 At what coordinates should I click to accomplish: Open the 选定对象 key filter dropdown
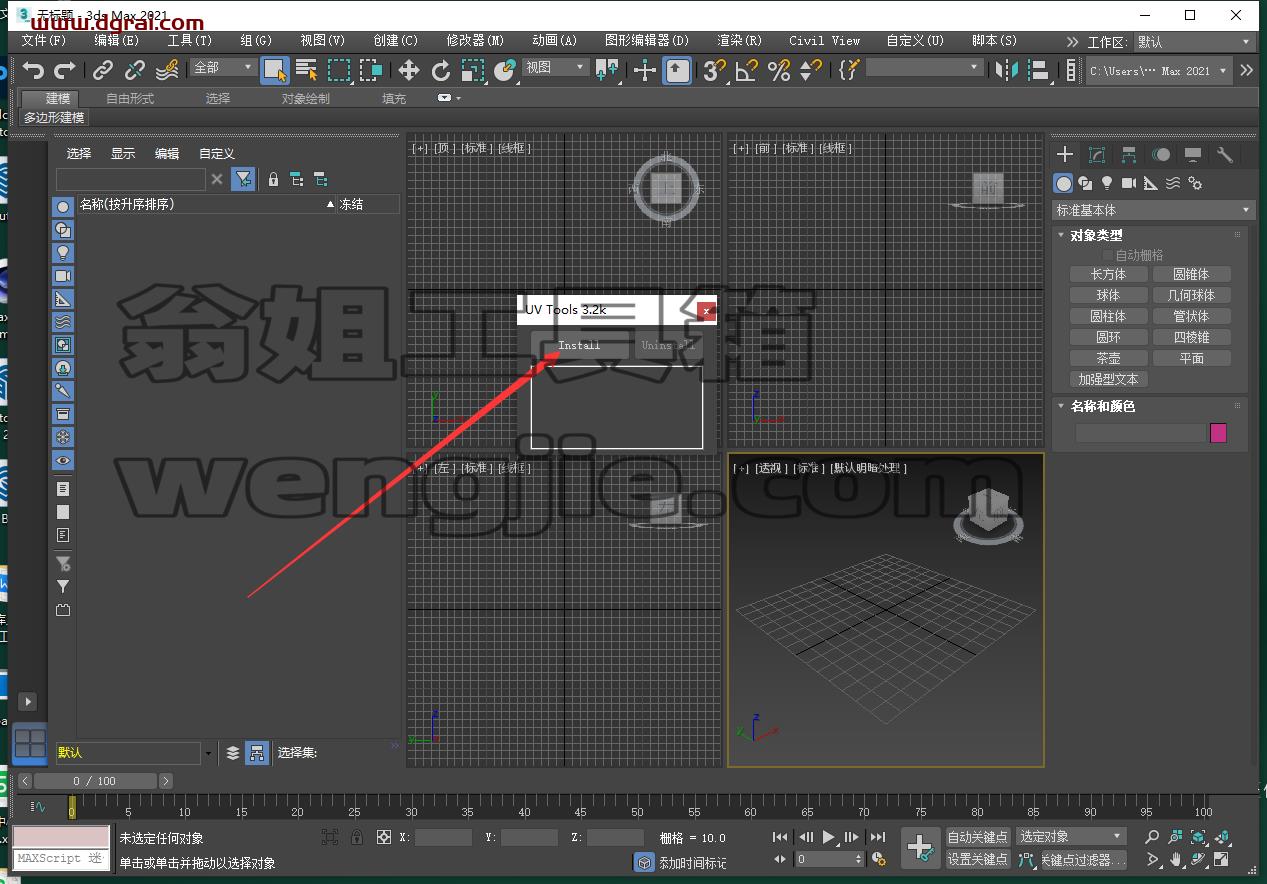1072,836
